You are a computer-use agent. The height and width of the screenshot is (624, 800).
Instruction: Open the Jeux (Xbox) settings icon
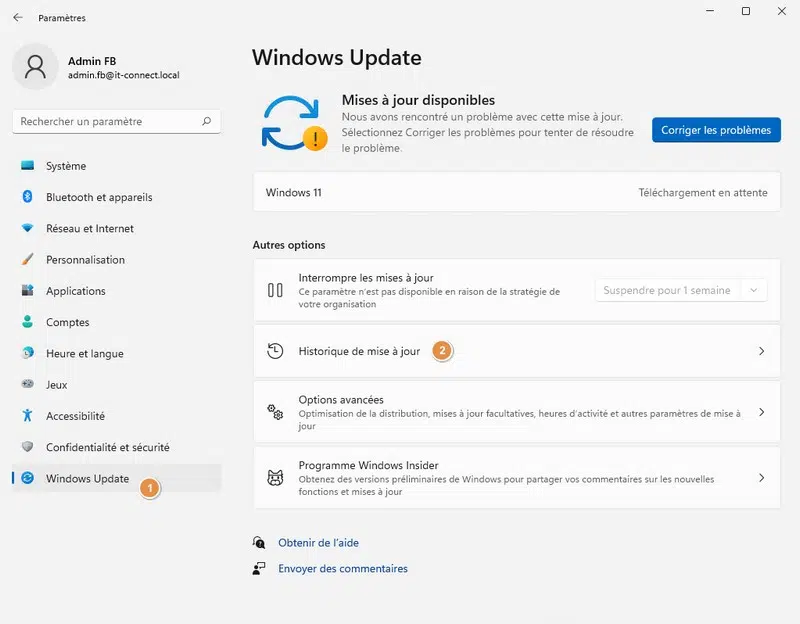28,384
